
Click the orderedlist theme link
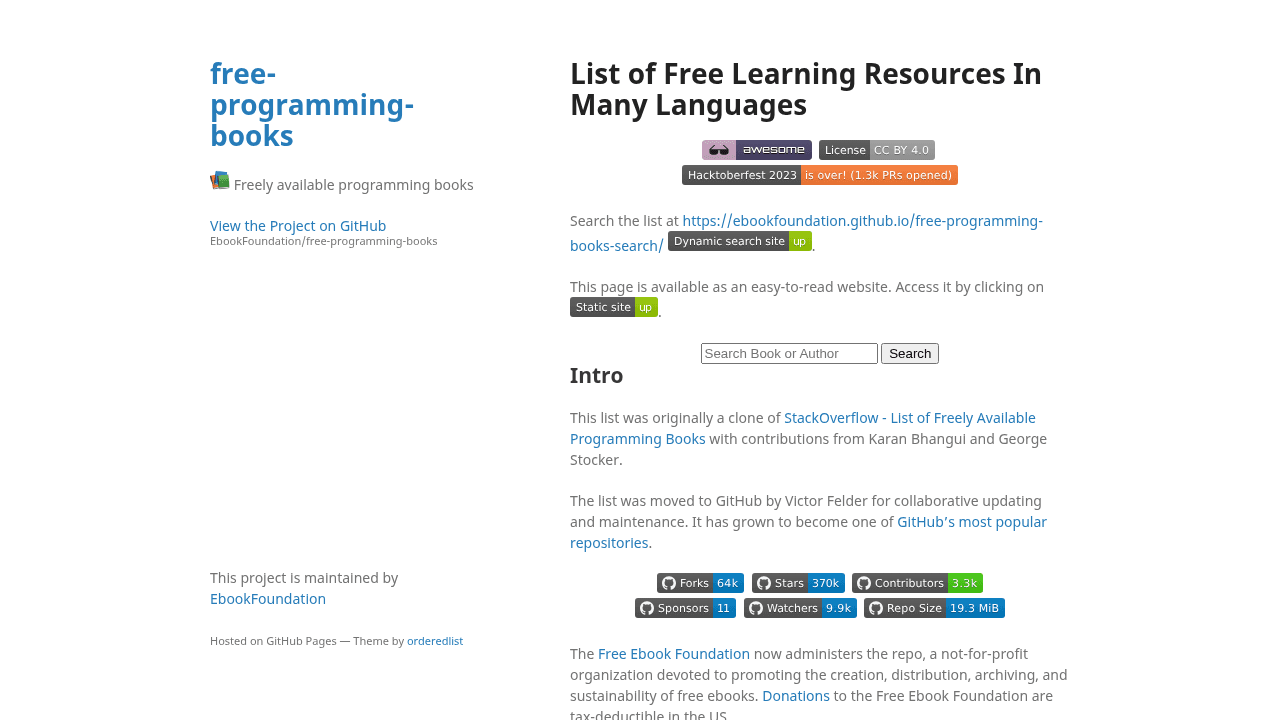pyautogui.click(x=435, y=641)
